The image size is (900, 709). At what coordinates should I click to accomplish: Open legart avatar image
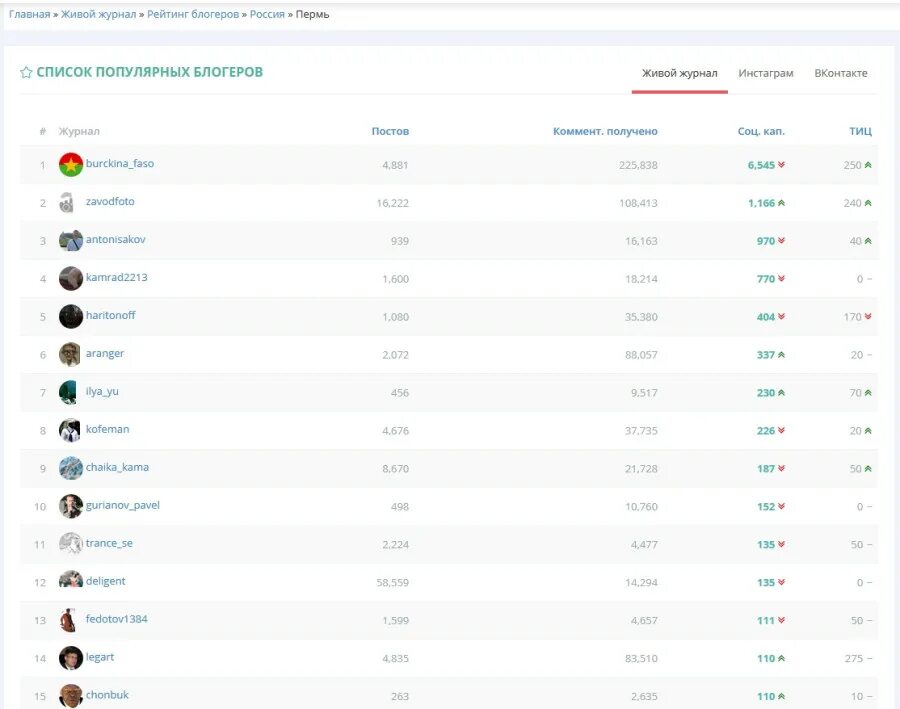(71, 658)
